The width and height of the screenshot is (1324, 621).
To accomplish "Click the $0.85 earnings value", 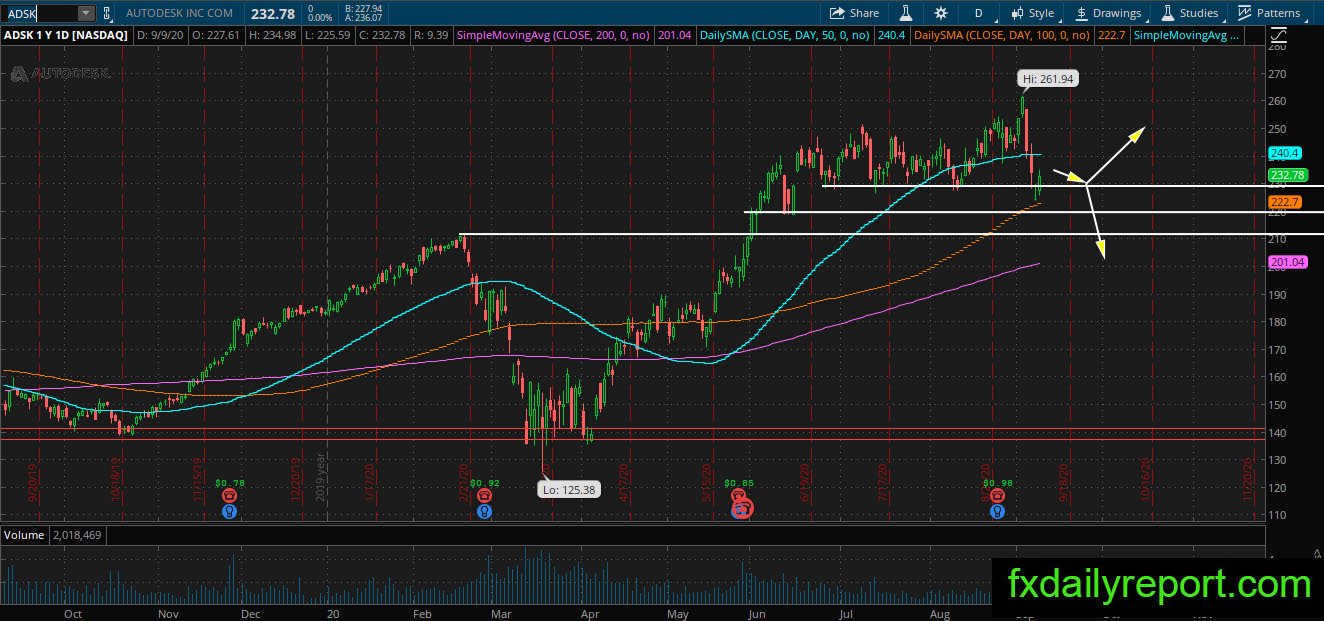I will point(738,483).
